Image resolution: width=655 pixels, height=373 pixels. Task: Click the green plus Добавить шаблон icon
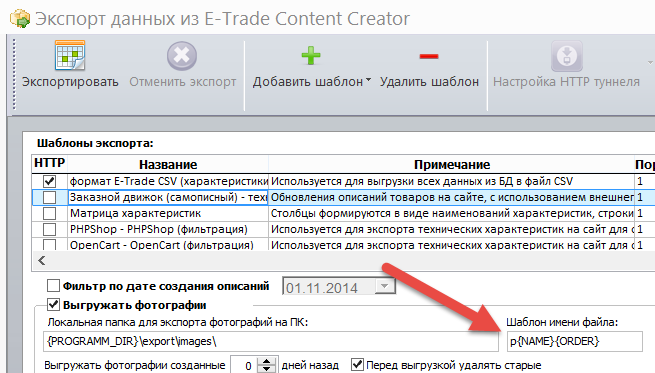[x=311, y=56]
